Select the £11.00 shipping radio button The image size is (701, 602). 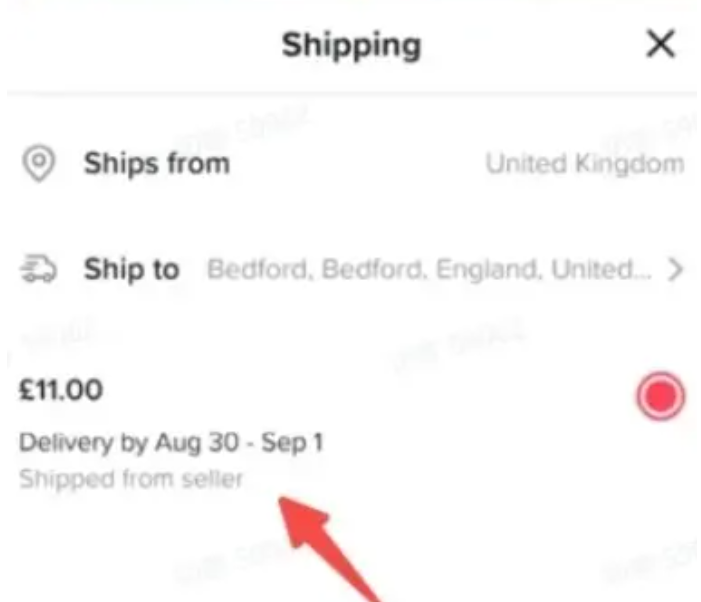click(660, 397)
